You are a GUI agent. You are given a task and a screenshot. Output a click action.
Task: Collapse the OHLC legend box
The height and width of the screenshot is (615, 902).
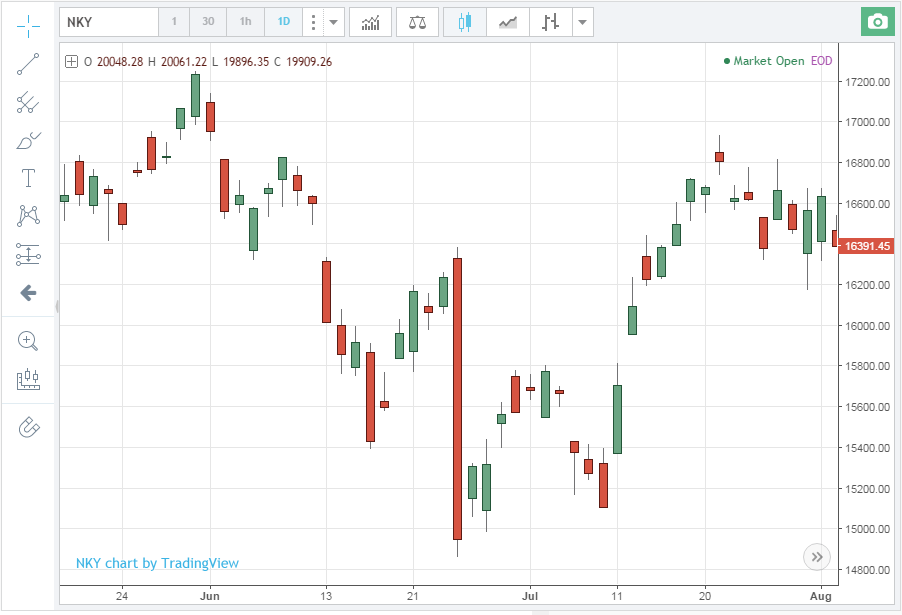71,62
